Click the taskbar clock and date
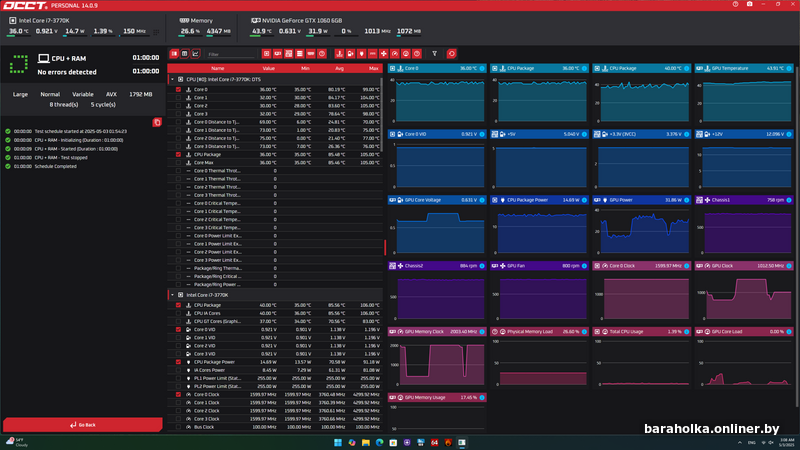This screenshot has width=800, height=450. point(787,442)
